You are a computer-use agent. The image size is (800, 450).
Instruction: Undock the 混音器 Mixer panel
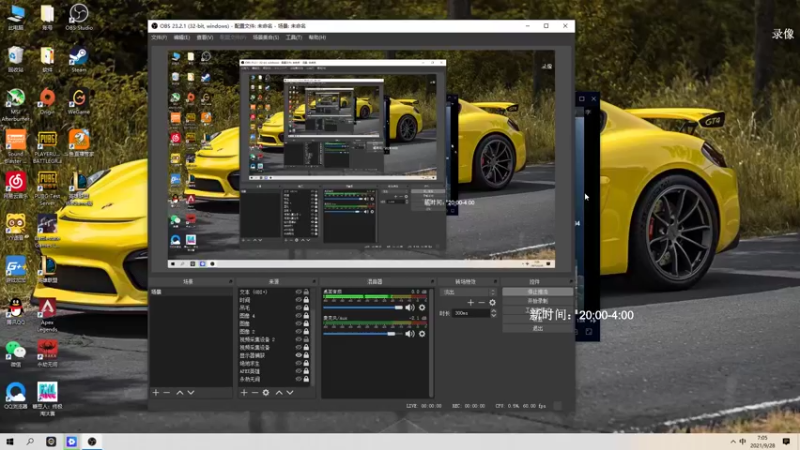pos(432,282)
